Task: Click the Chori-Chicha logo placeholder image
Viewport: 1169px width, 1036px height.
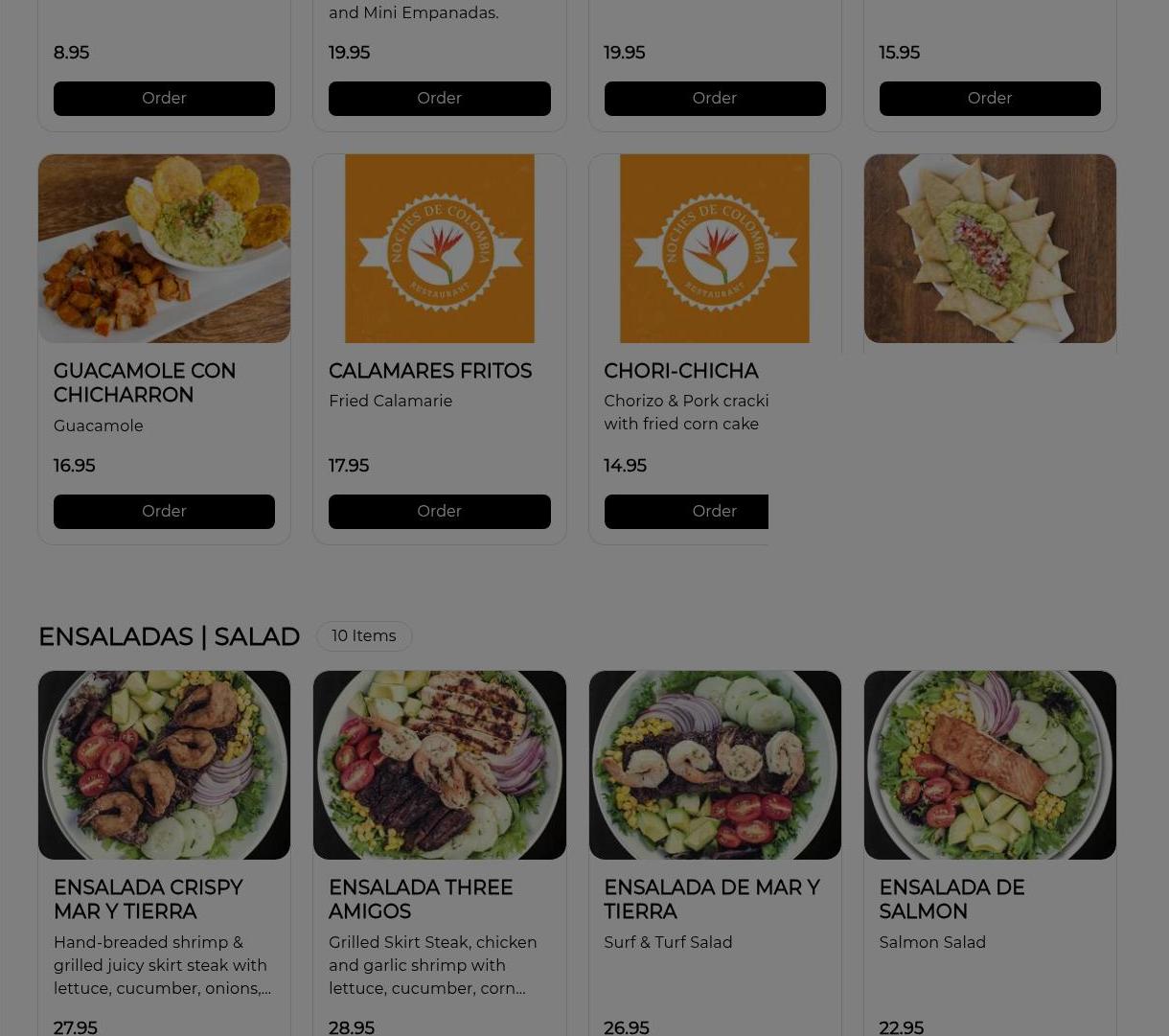Action: coord(715,249)
